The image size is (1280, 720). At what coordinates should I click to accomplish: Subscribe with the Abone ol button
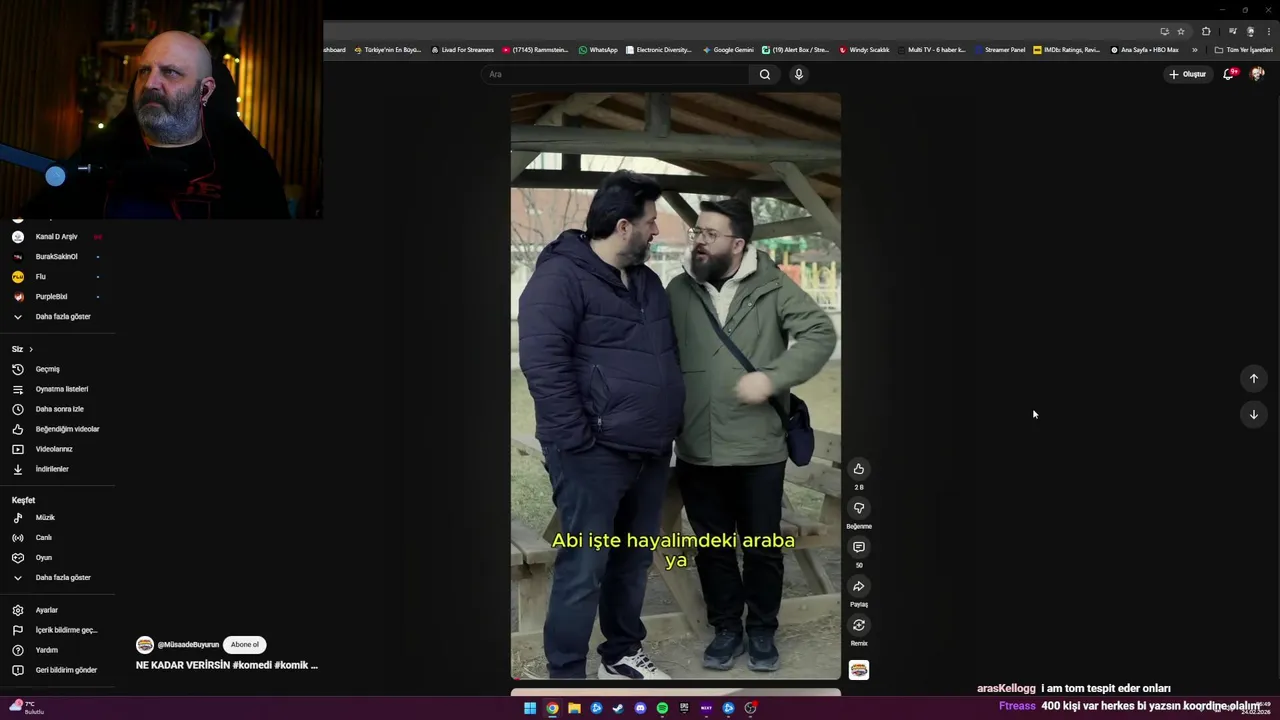[244, 645]
